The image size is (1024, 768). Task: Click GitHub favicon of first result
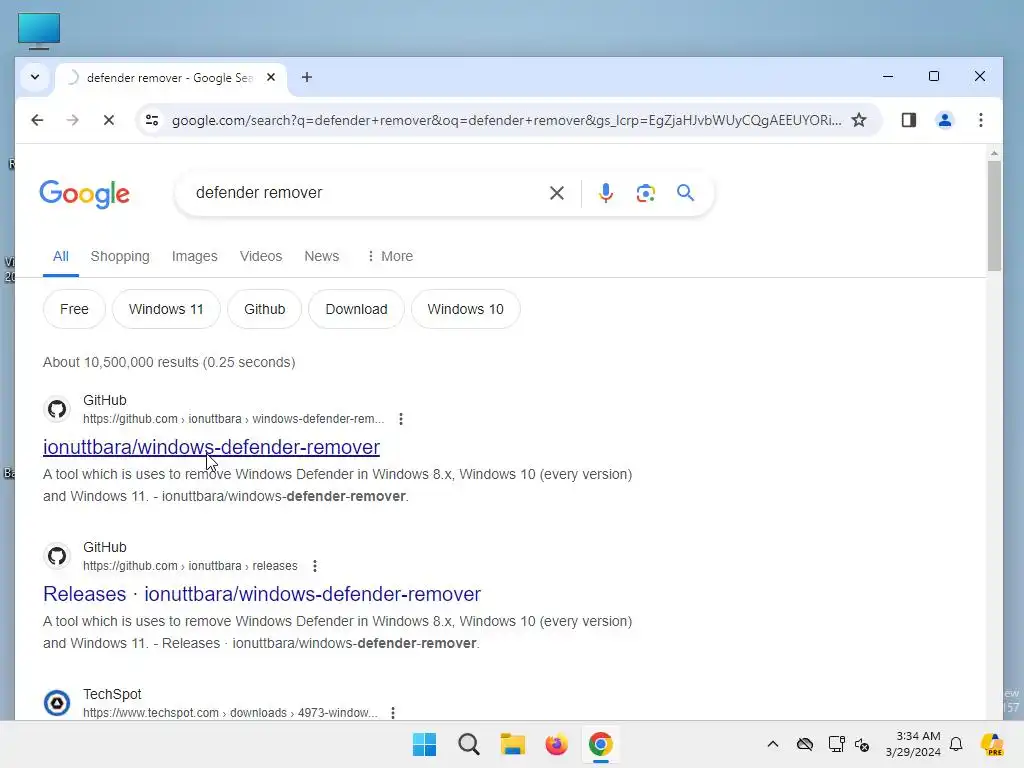click(57, 409)
